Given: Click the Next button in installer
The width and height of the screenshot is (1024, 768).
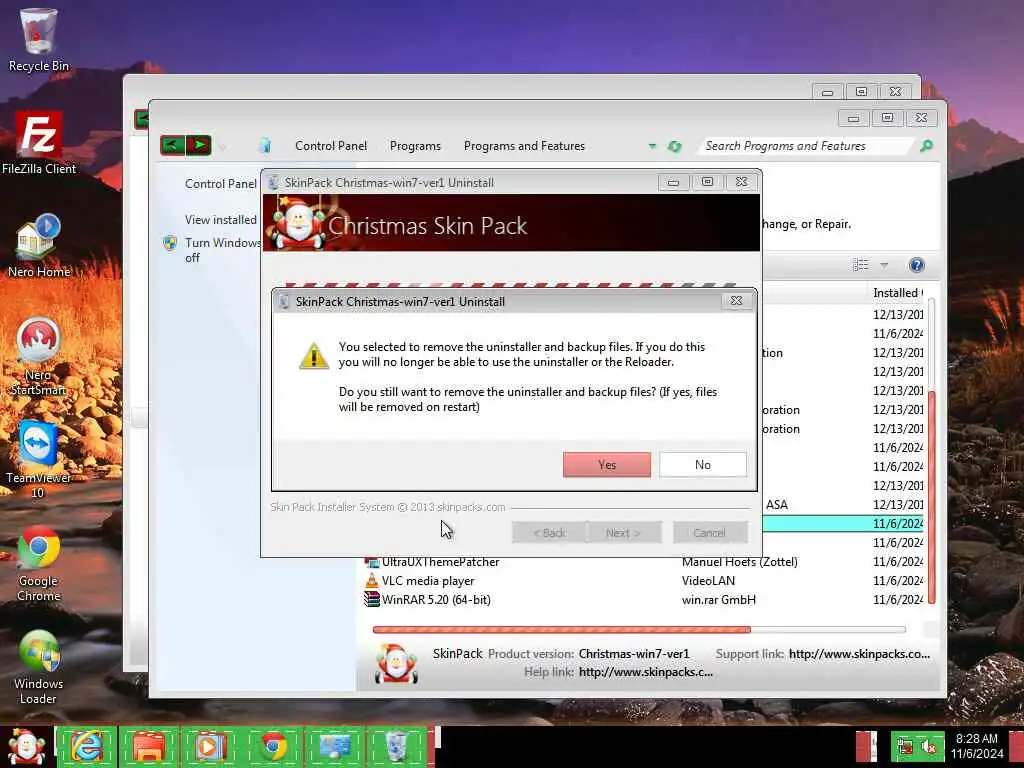Looking at the screenshot, I should pos(623,532).
